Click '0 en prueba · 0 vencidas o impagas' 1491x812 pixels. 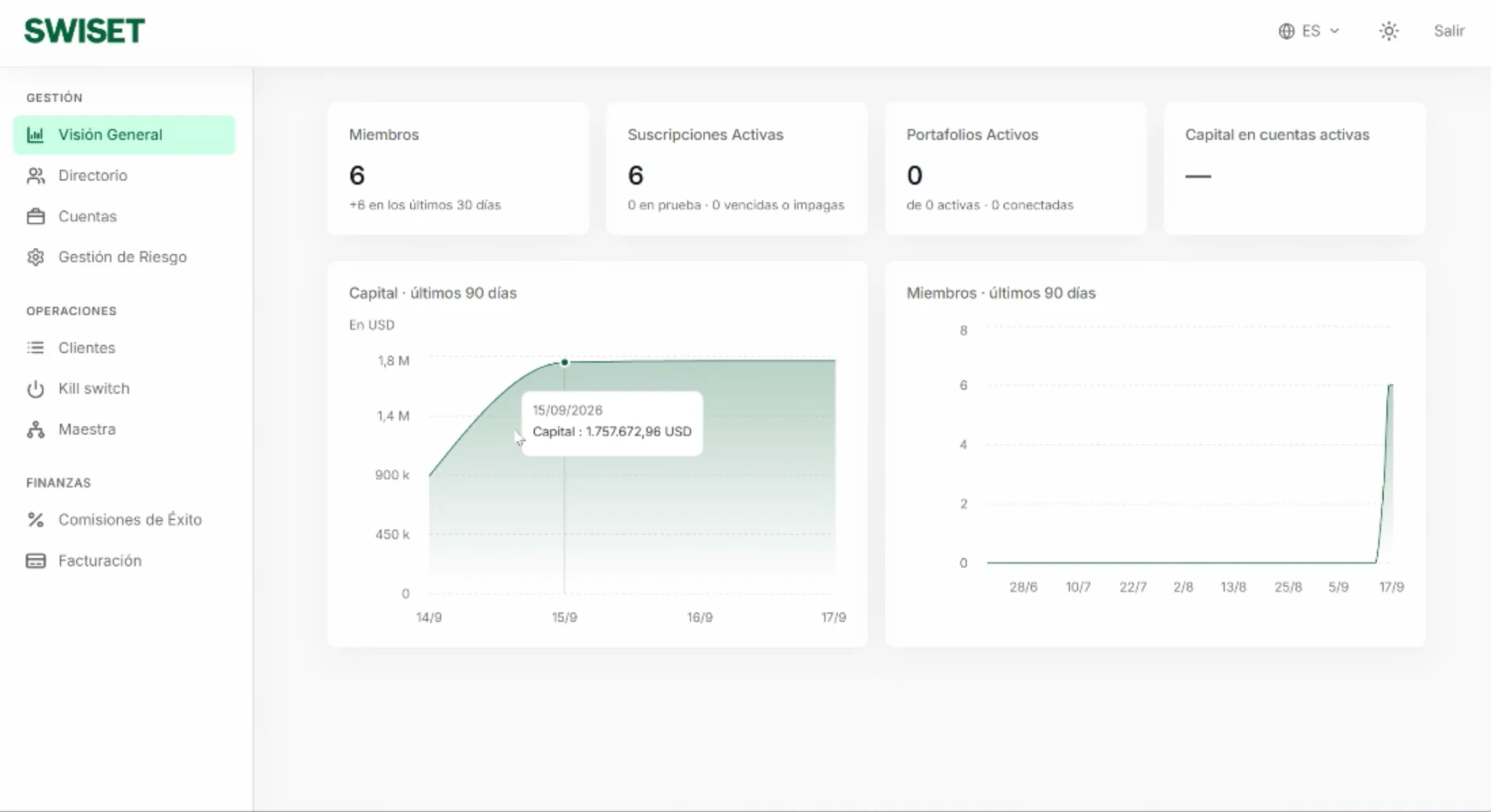(x=735, y=205)
